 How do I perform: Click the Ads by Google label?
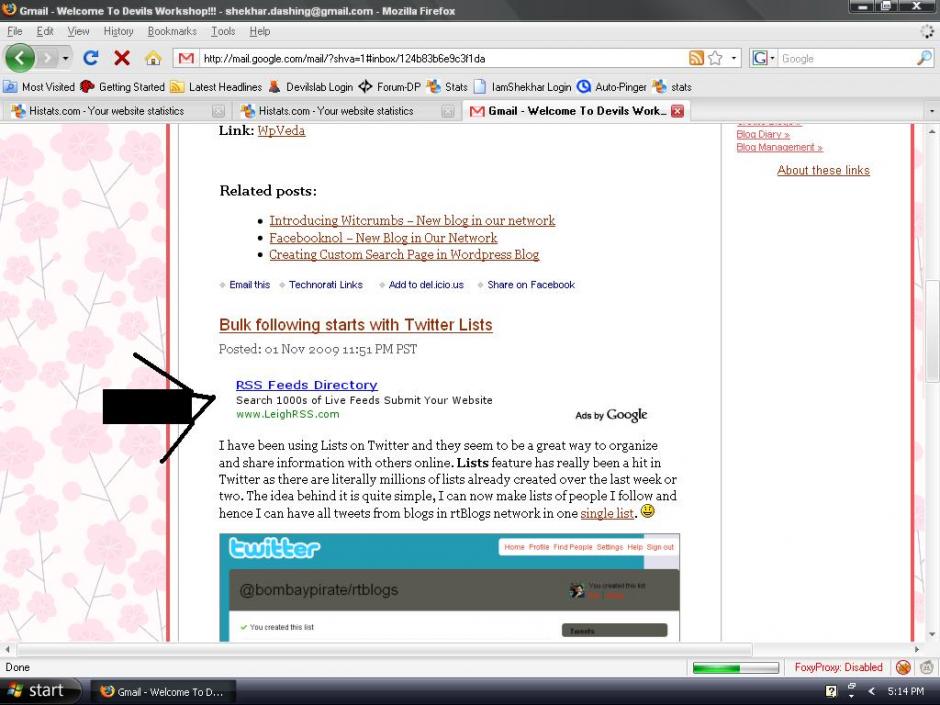[x=611, y=415]
